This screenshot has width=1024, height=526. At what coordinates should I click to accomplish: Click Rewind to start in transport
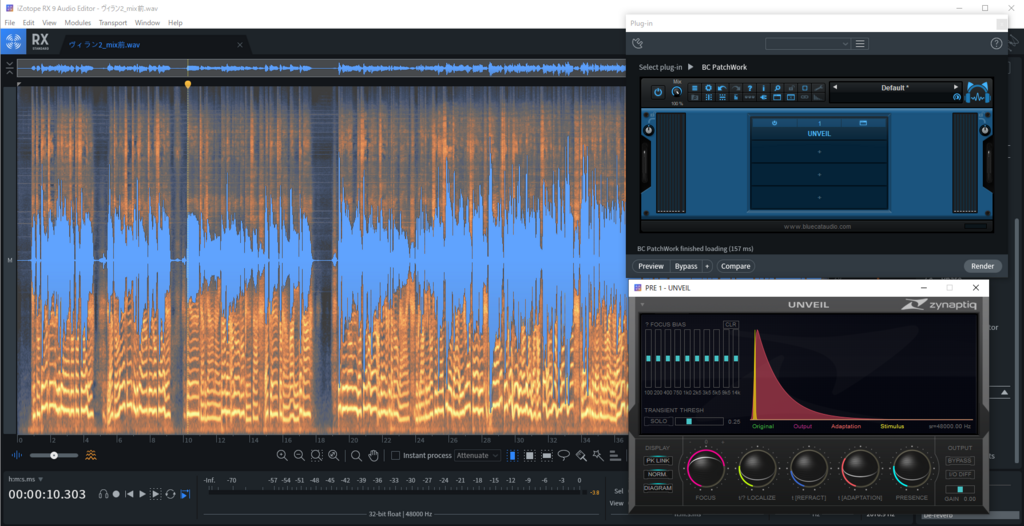tap(129, 494)
